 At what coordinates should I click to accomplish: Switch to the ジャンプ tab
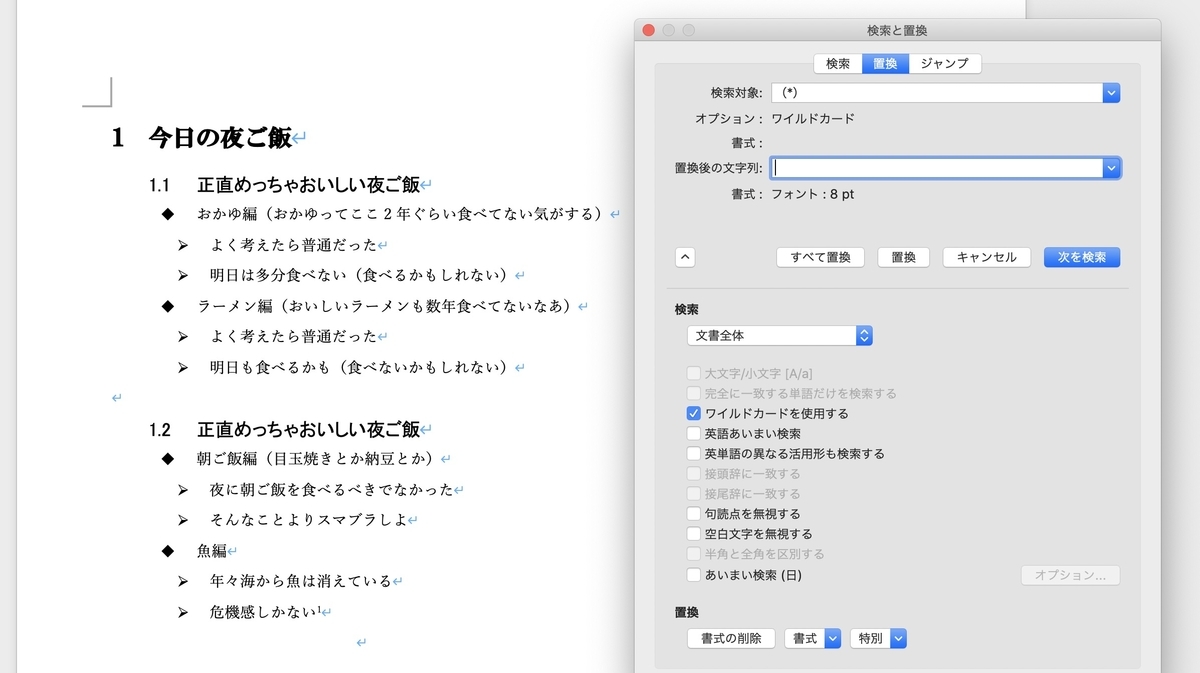coord(943,63)
